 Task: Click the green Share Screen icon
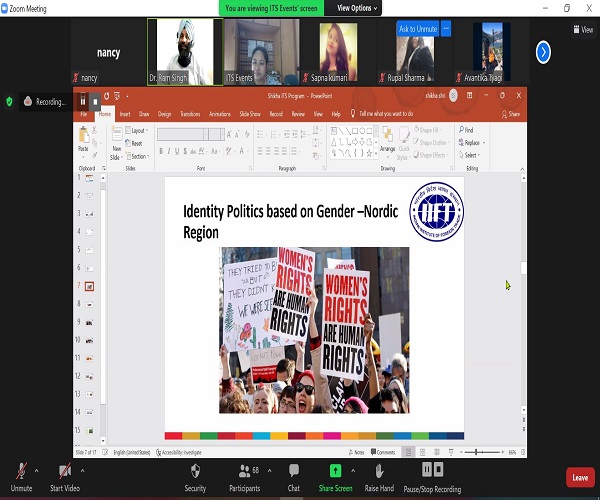335,471
